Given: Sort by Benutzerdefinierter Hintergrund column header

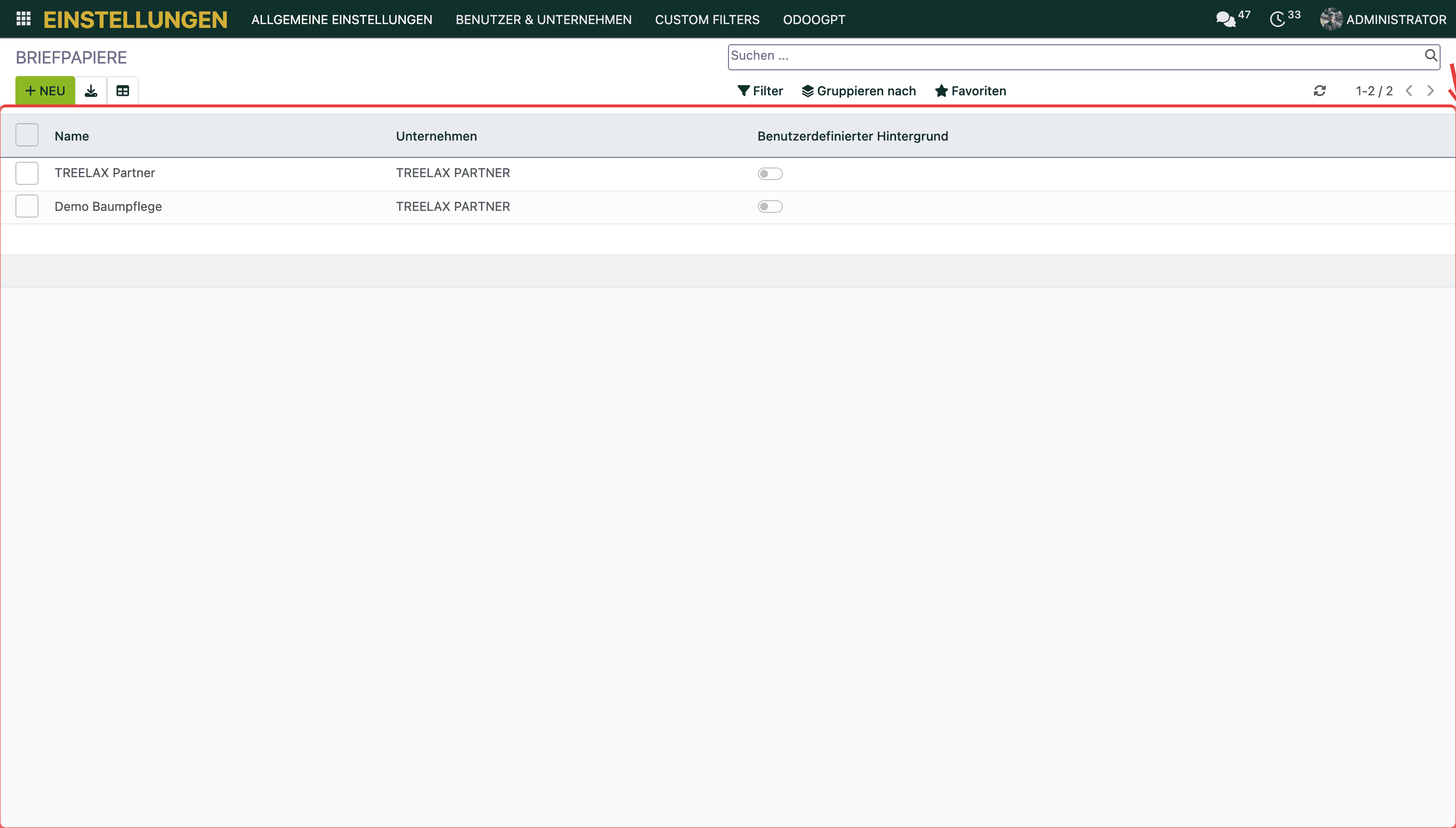Looking at the screenshot, I should pos(853,136).
